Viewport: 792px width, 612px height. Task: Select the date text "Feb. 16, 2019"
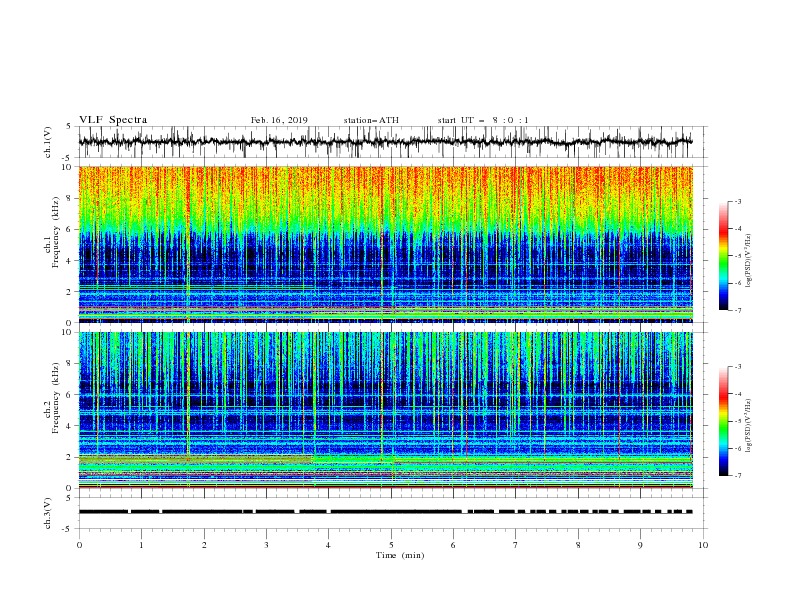(279, 120)
